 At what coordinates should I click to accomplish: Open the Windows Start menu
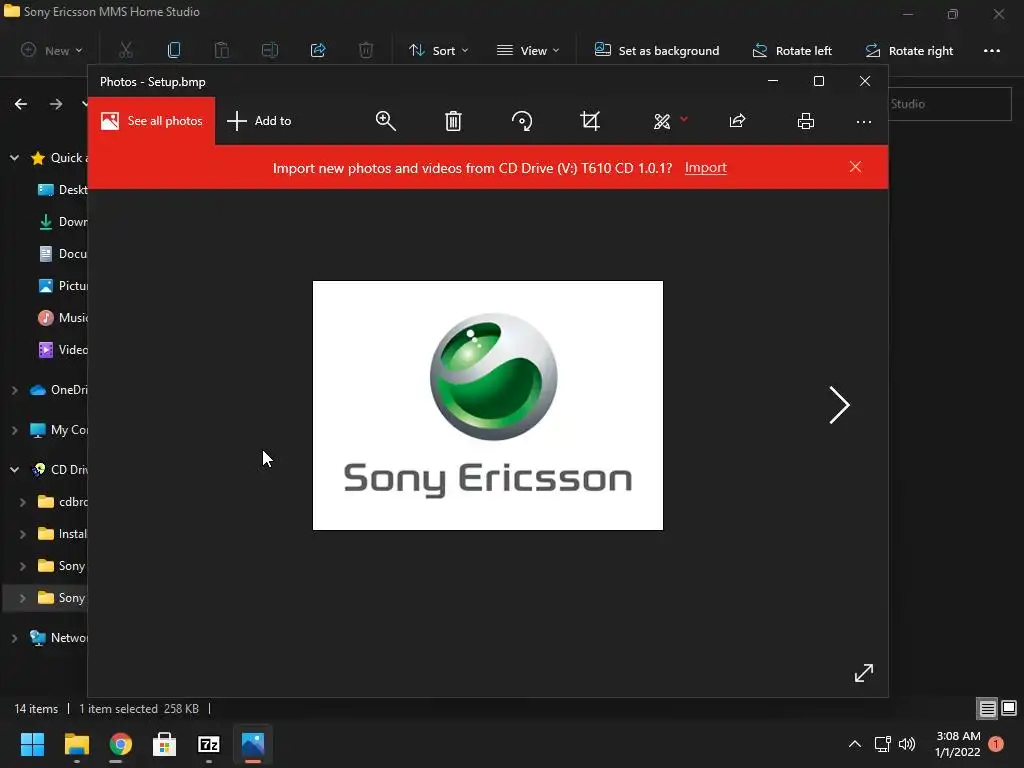32,744
